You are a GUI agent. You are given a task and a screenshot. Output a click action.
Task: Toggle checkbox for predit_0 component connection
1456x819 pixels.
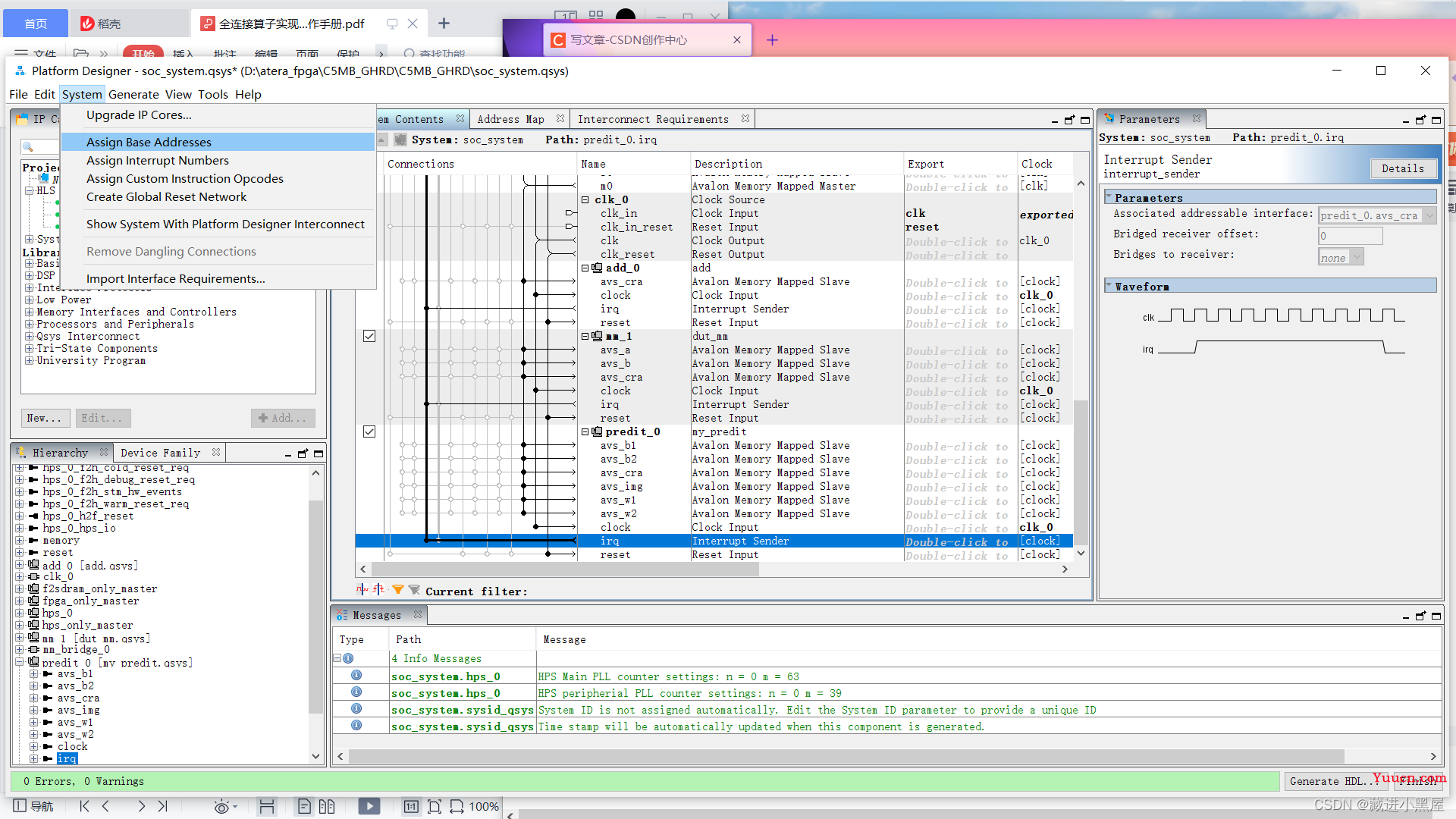[x=369, y=432]
